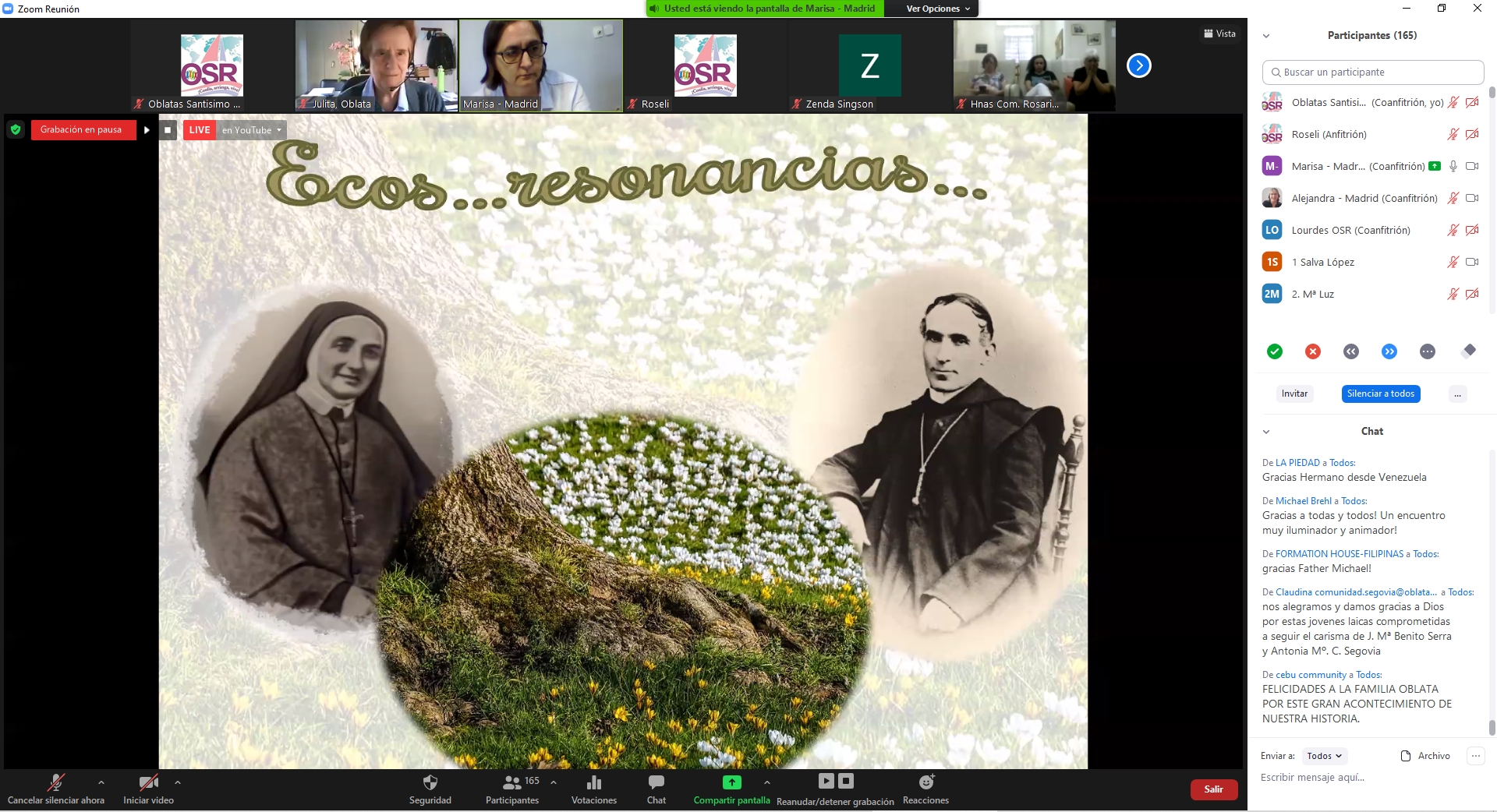Toggle 1 Salva López microphone icon

pos(1453,262)
